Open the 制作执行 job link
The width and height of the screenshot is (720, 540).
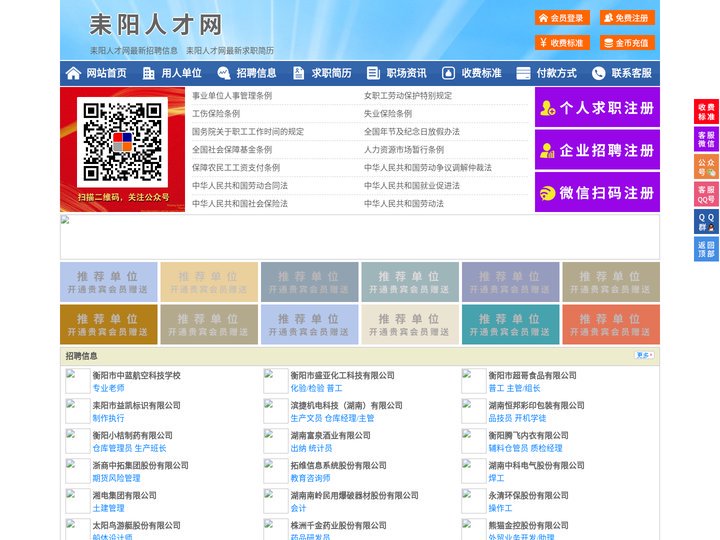108,418
